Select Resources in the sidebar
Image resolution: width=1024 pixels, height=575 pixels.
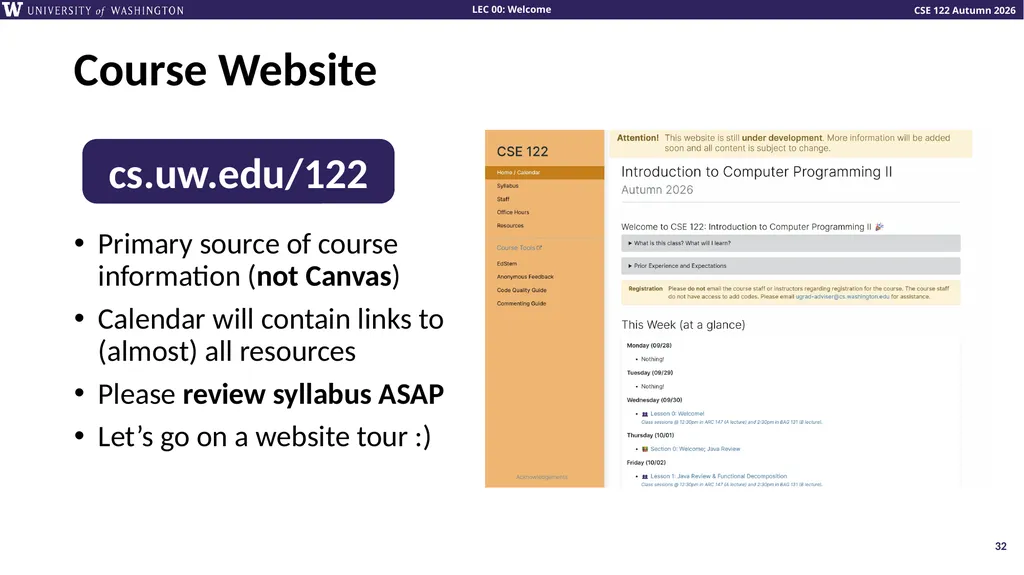[510, 226]
